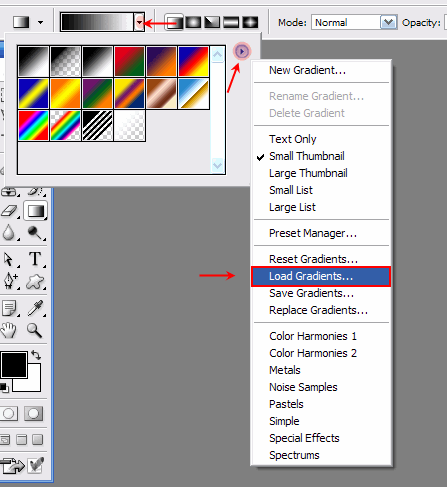Click Reset Gradients menu entry
Image resolution: width=447 pixels, height=487 pixels.
[313, 259]
